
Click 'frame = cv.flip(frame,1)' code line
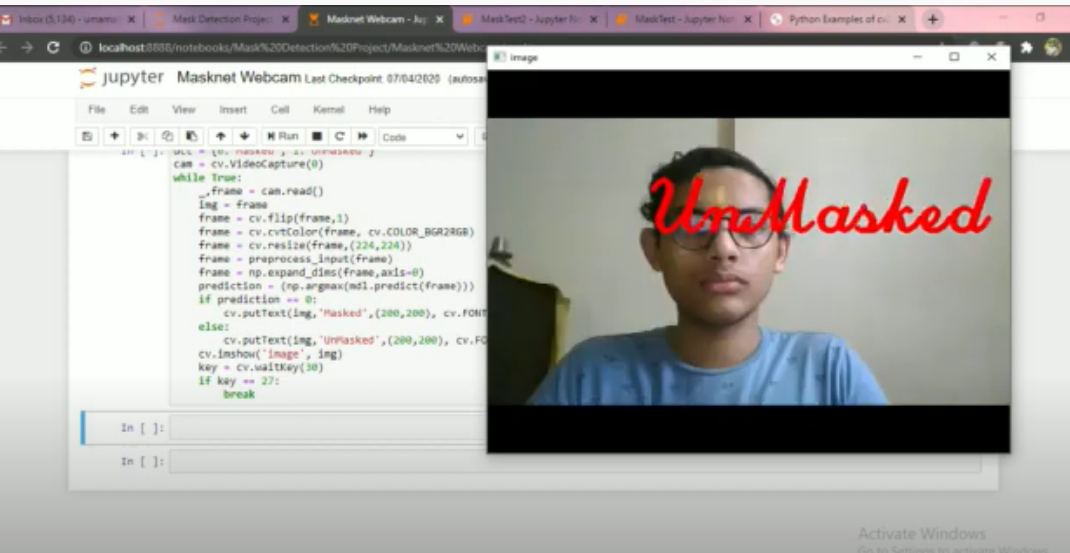coord(274,218)
